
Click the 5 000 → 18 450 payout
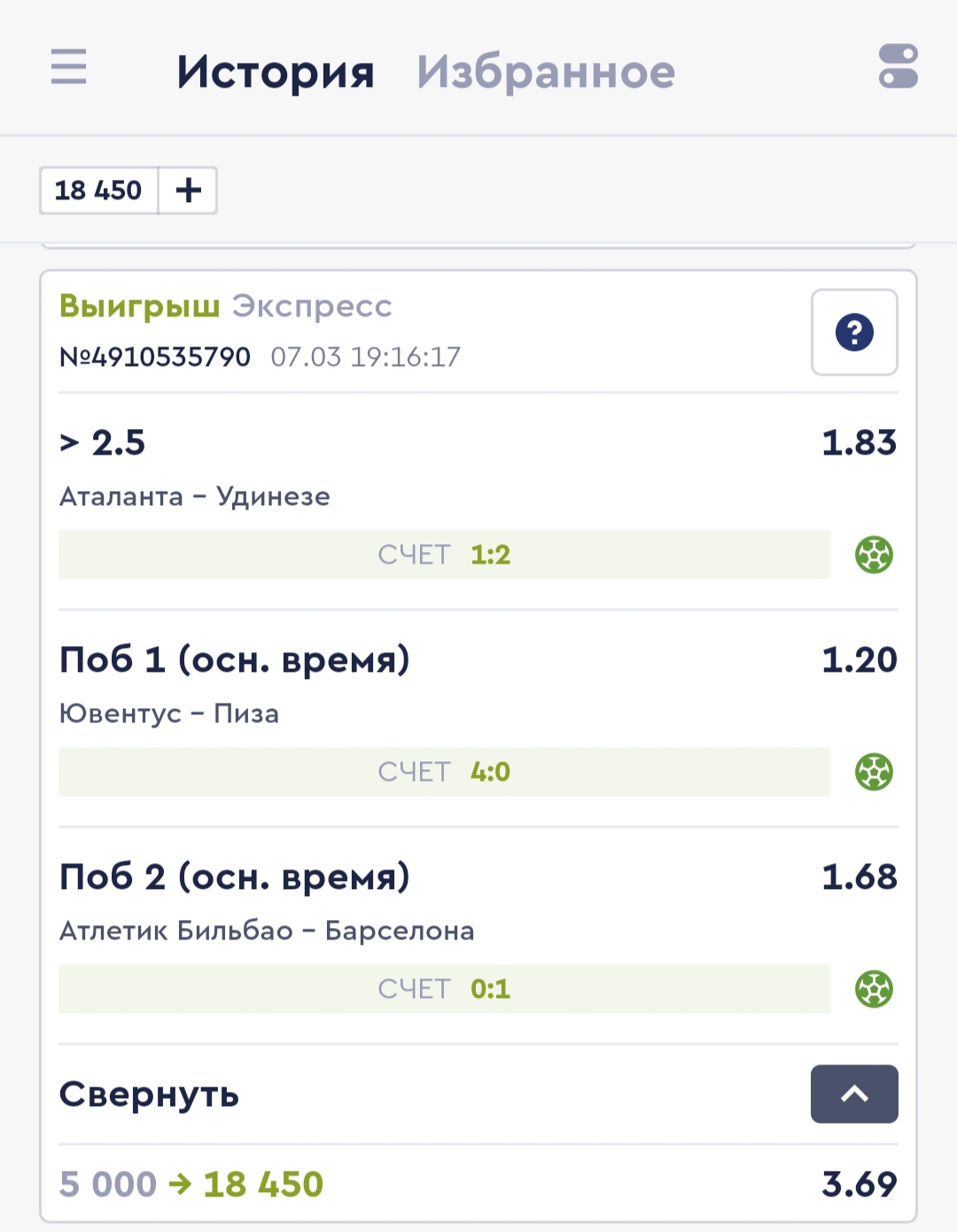point(191,1184)
